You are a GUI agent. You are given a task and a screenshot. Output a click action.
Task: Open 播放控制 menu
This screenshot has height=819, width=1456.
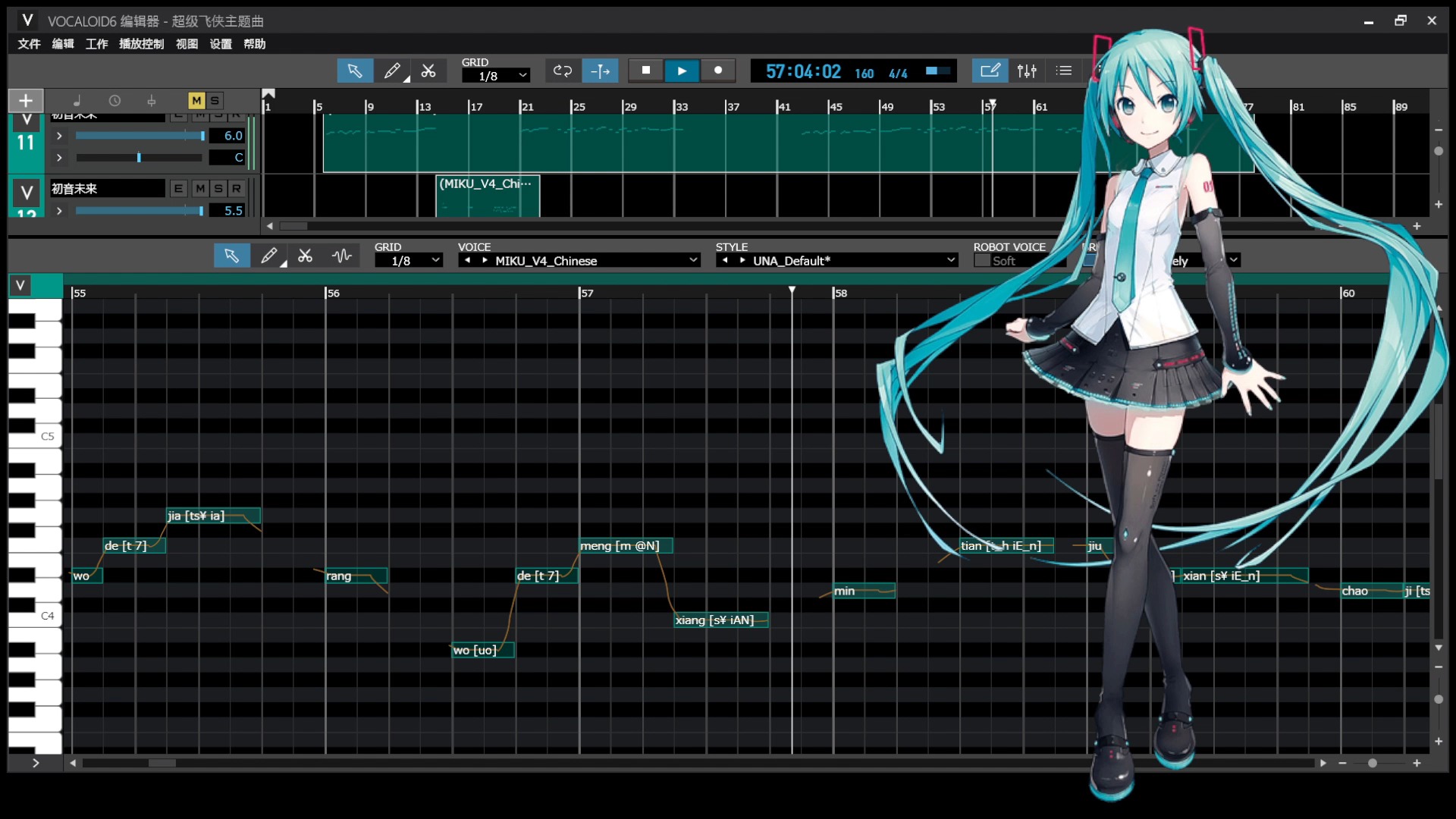tap(142, 44)
